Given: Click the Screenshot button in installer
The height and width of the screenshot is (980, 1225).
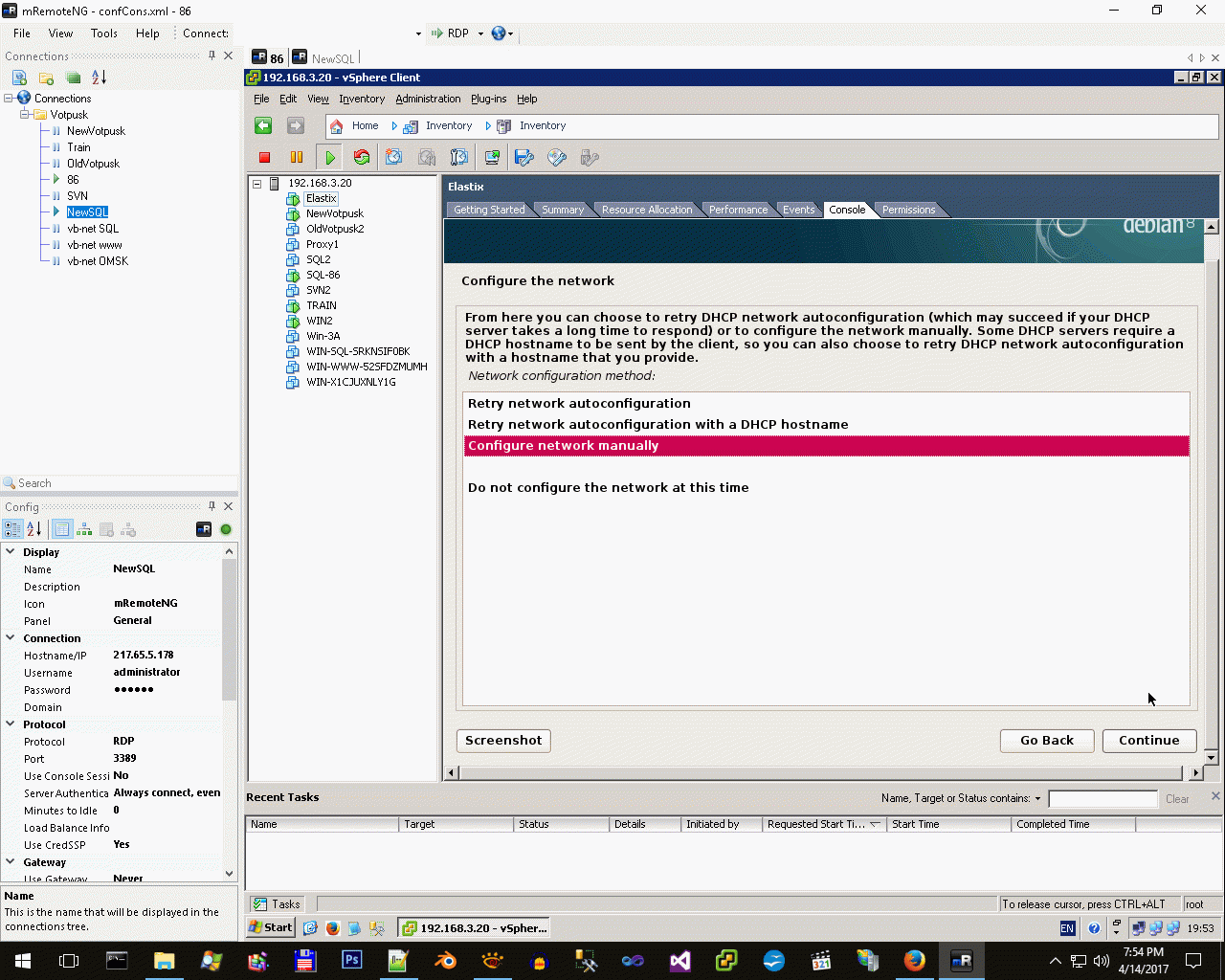Looking at the screenshot, I should click(x=503, y=740).
